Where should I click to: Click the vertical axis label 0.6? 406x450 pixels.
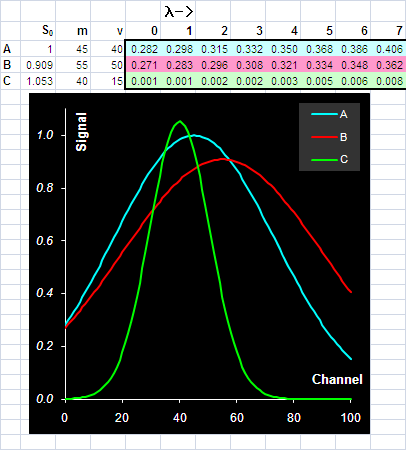point(45,241)
